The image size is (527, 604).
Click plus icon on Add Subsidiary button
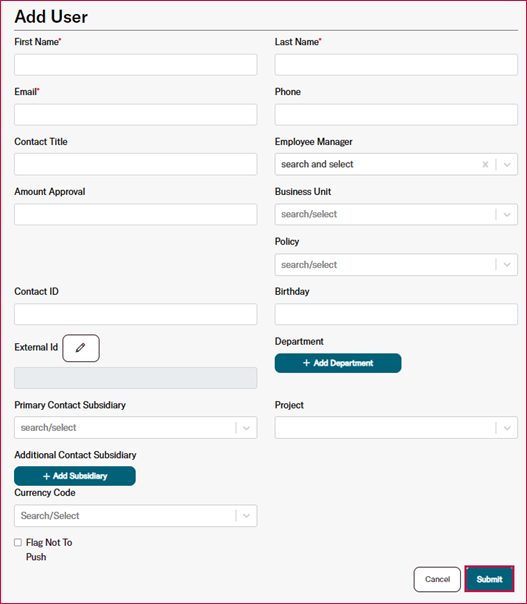47,476
